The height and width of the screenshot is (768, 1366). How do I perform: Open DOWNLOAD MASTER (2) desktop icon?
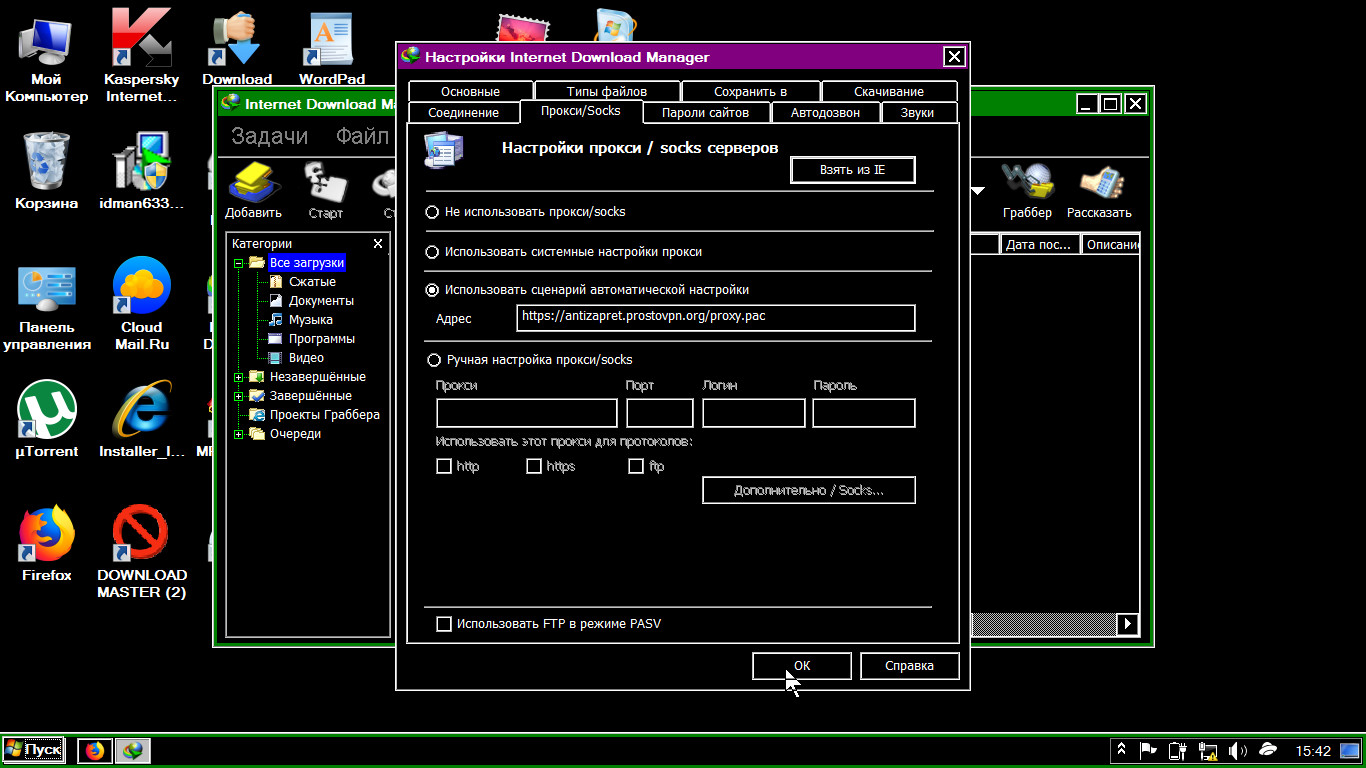tap(141, 553)
